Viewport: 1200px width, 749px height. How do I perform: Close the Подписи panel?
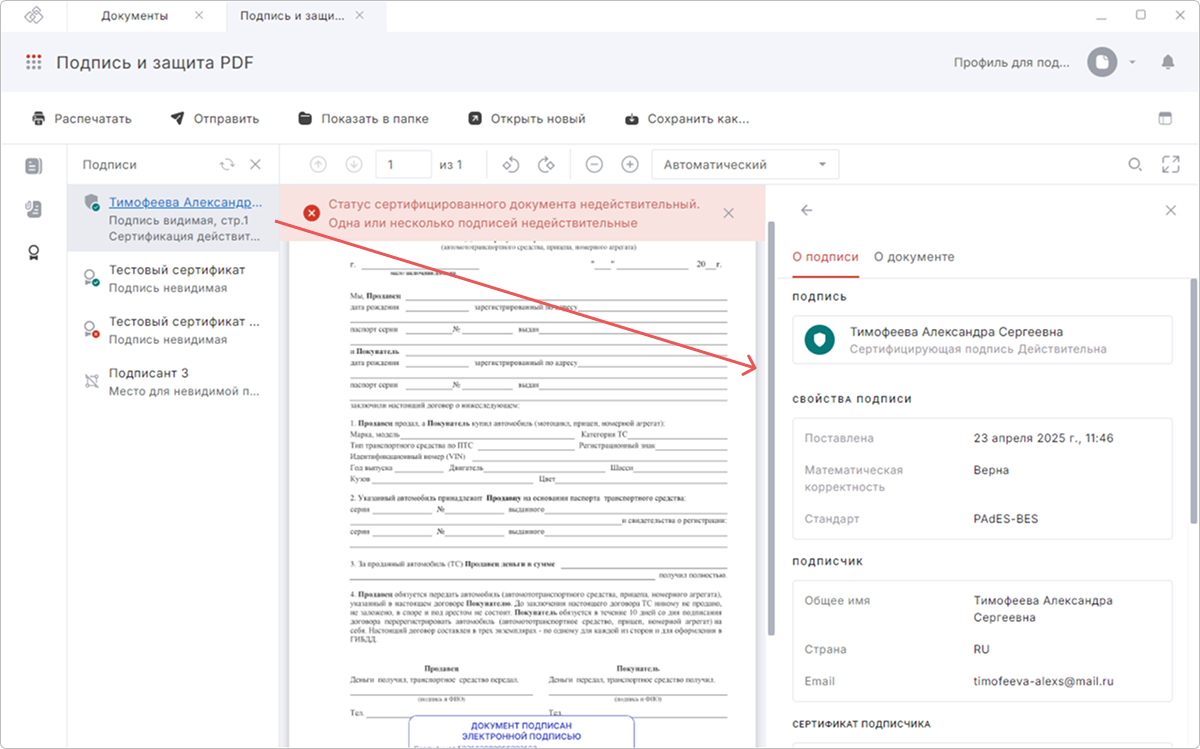pos(255,165)
